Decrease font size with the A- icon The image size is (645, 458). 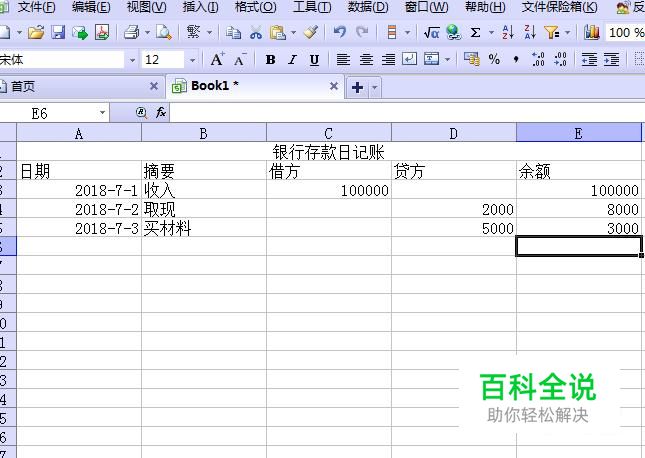pos(240,60)
